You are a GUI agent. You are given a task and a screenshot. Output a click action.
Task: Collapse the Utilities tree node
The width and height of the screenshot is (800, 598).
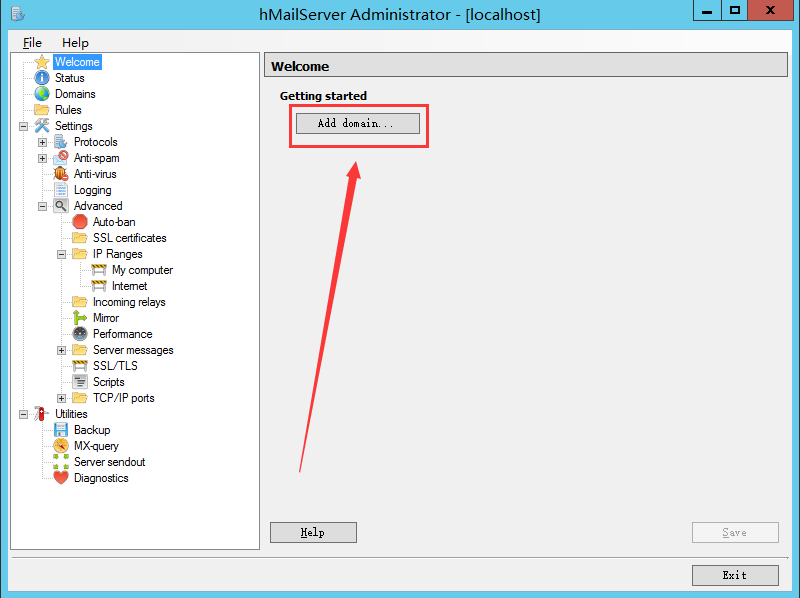[23, 414]
